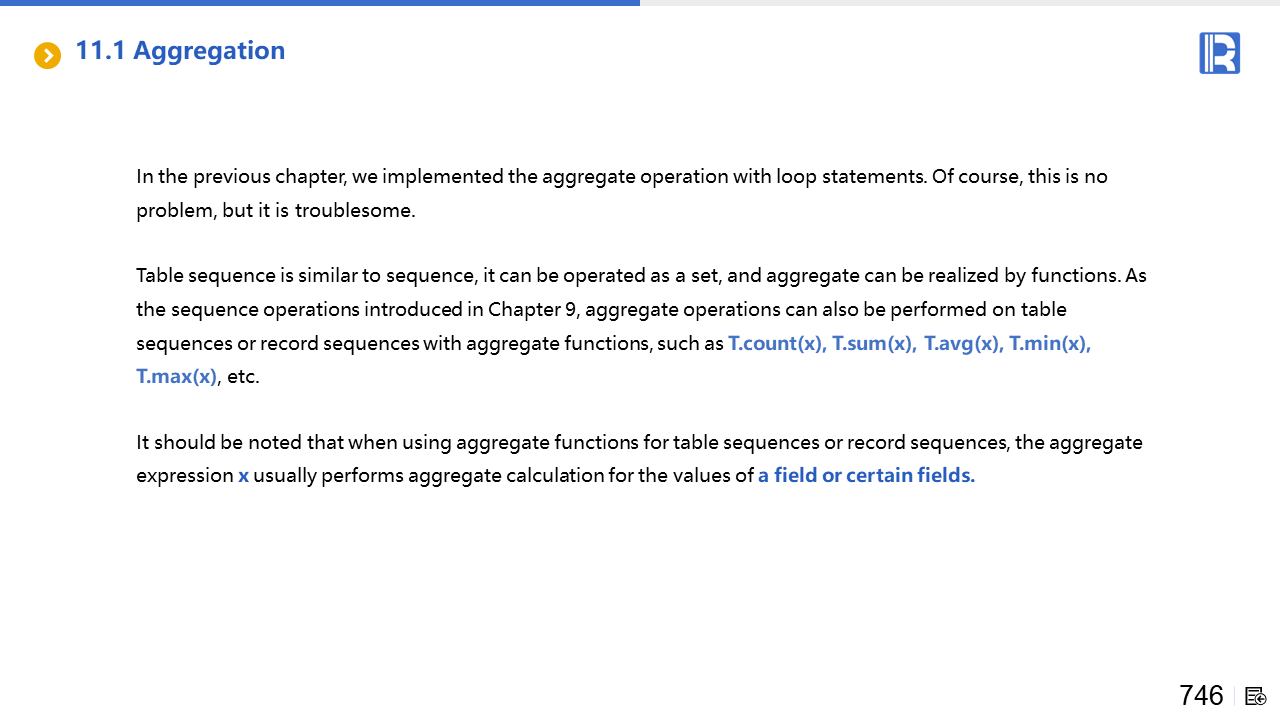
Task: Click the page number 746
Action: tap(1201, 695)
